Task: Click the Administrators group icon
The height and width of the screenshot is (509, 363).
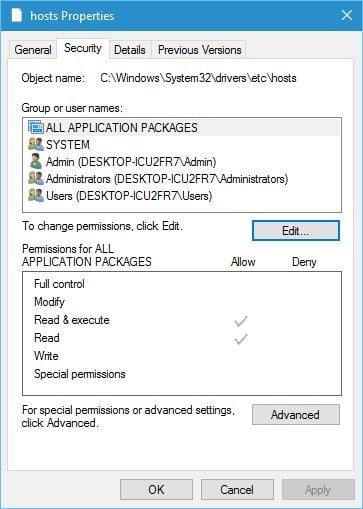Action: [x=36, y=179]
